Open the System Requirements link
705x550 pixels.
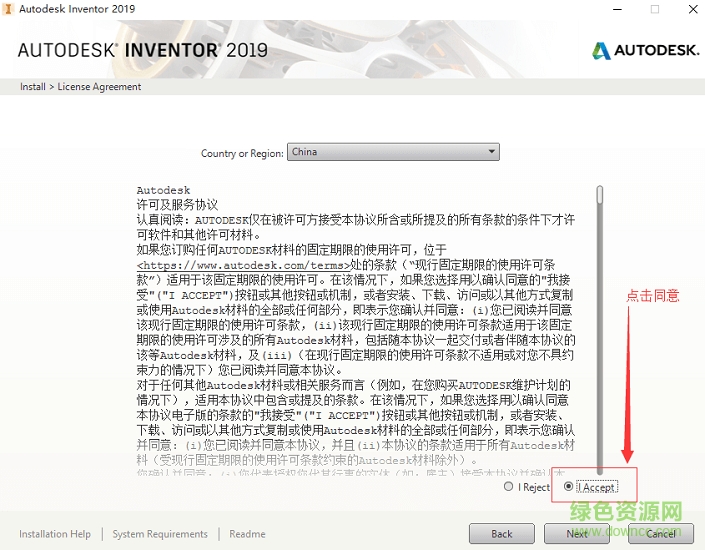click(160, 534)
